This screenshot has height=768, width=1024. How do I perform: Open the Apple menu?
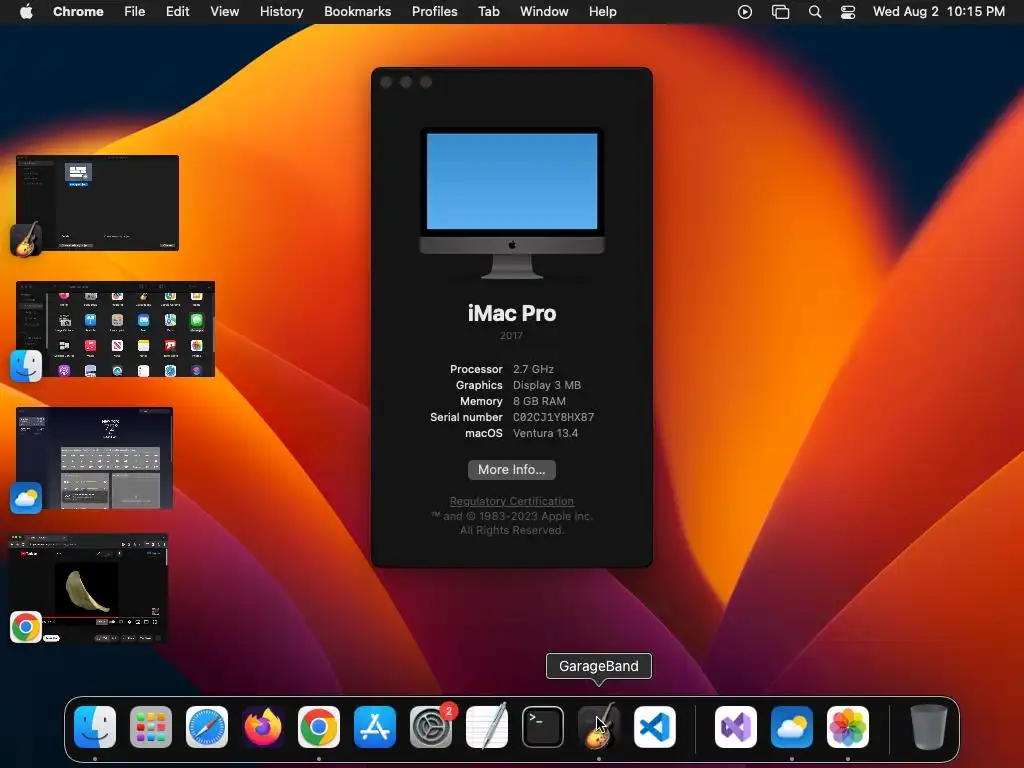26,11
